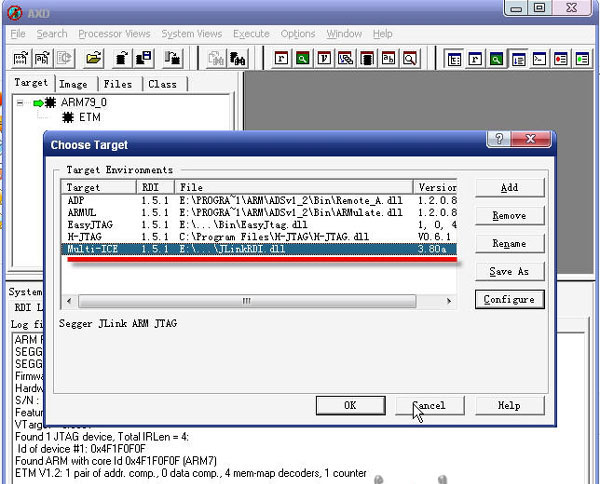The image size is (600, 484).
Task: Confirm with the OK button
Action: click(351, 405)
